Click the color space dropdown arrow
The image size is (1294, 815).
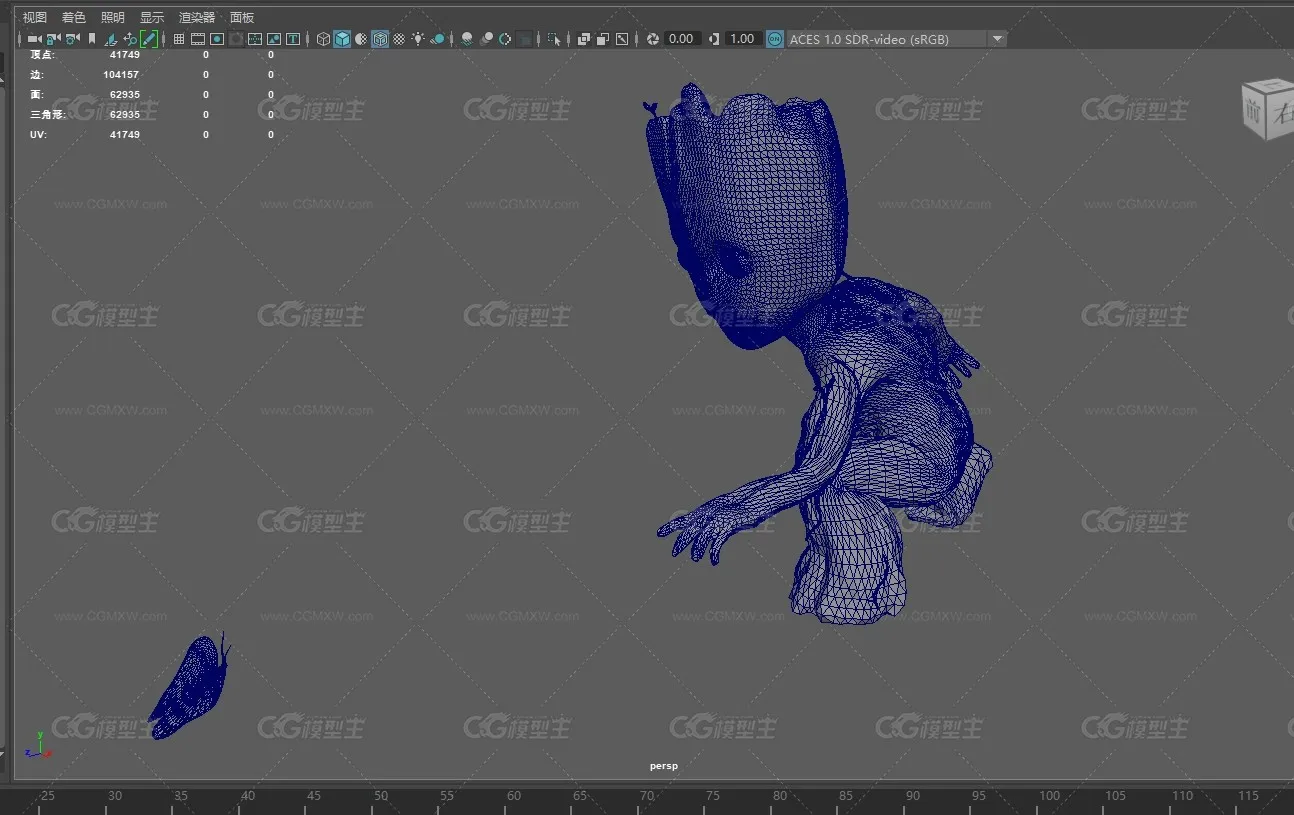997,39
